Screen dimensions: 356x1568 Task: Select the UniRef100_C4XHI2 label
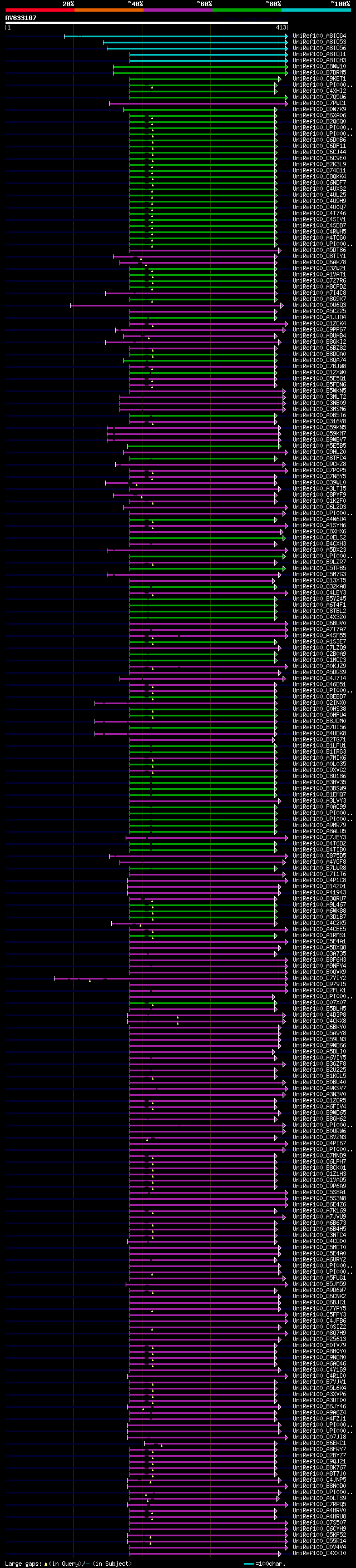point(319,91)
